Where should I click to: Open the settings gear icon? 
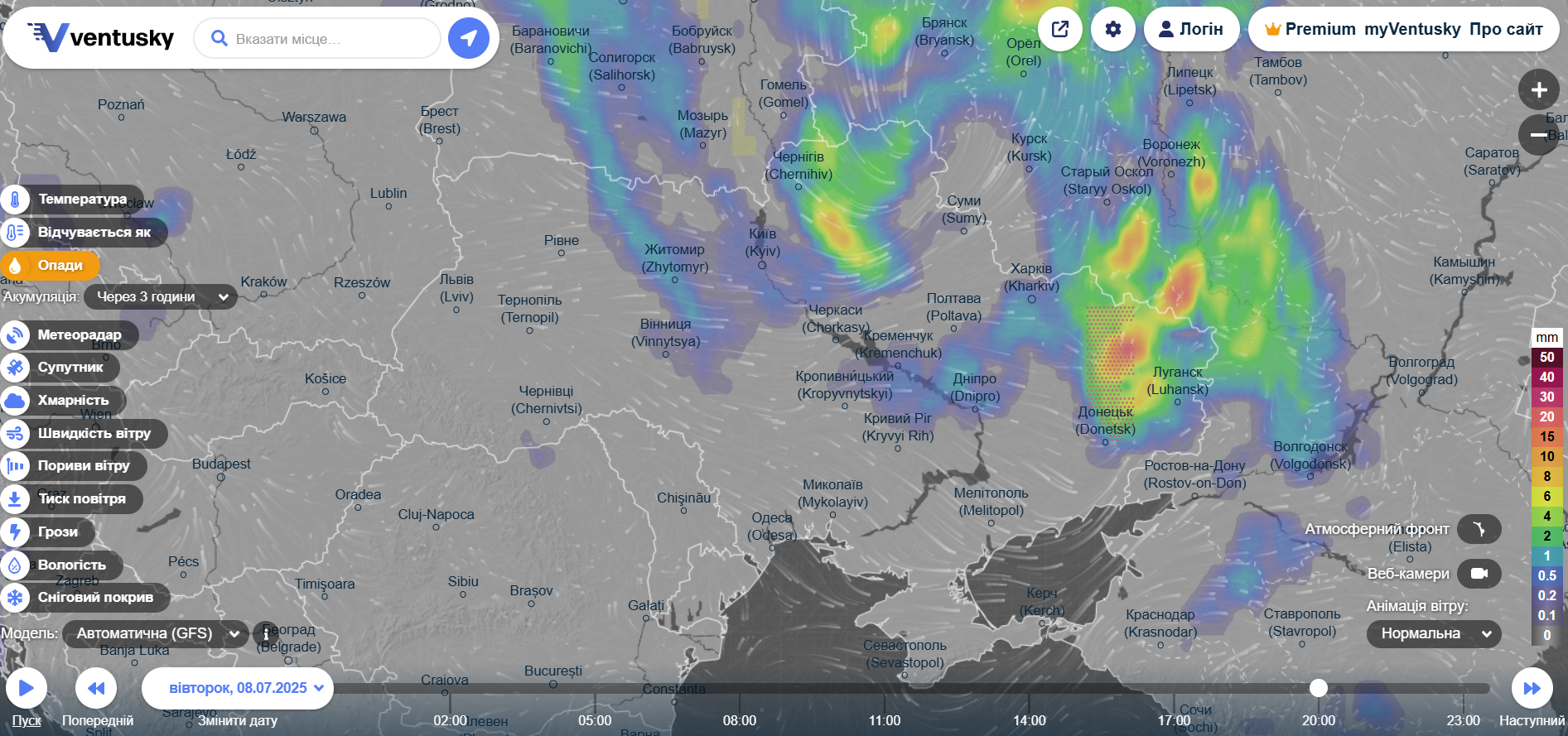pos(1113,29)
